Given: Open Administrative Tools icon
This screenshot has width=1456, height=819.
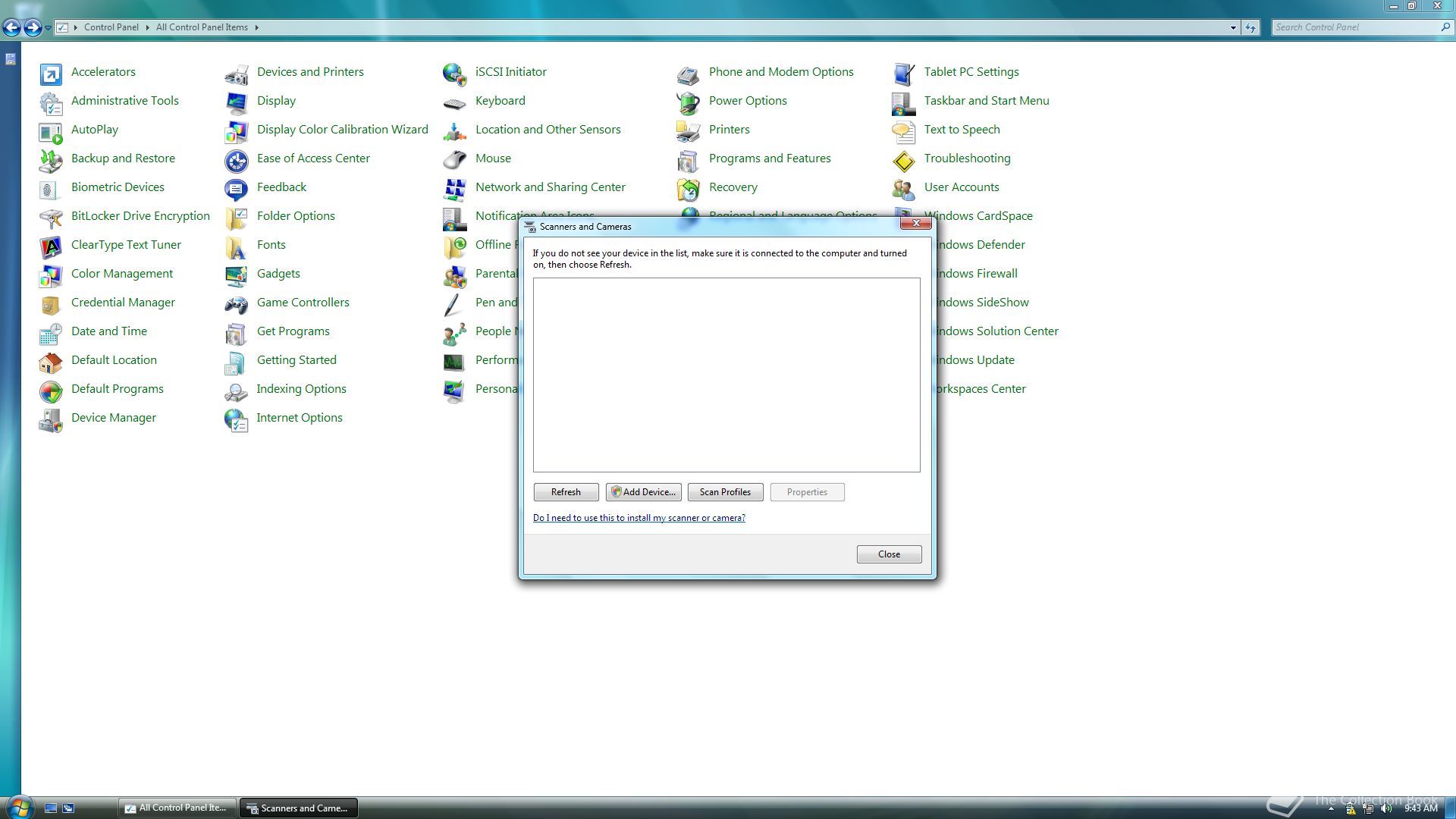Looking at the screenshot, I should coord(51,102).
